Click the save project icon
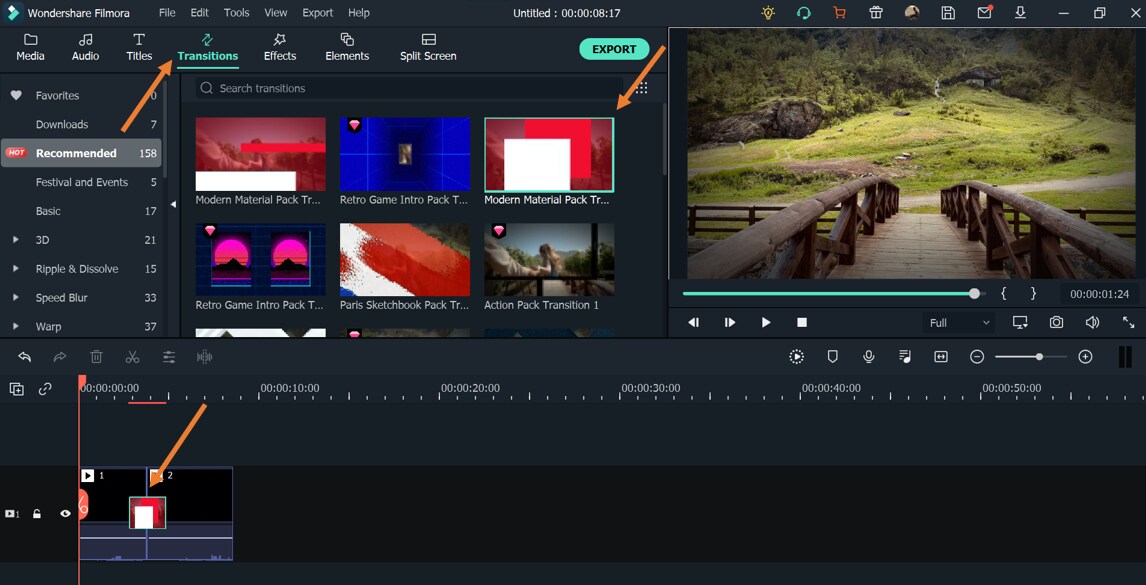The height and width of the screenshot is (585, 1146). point(948,12)
